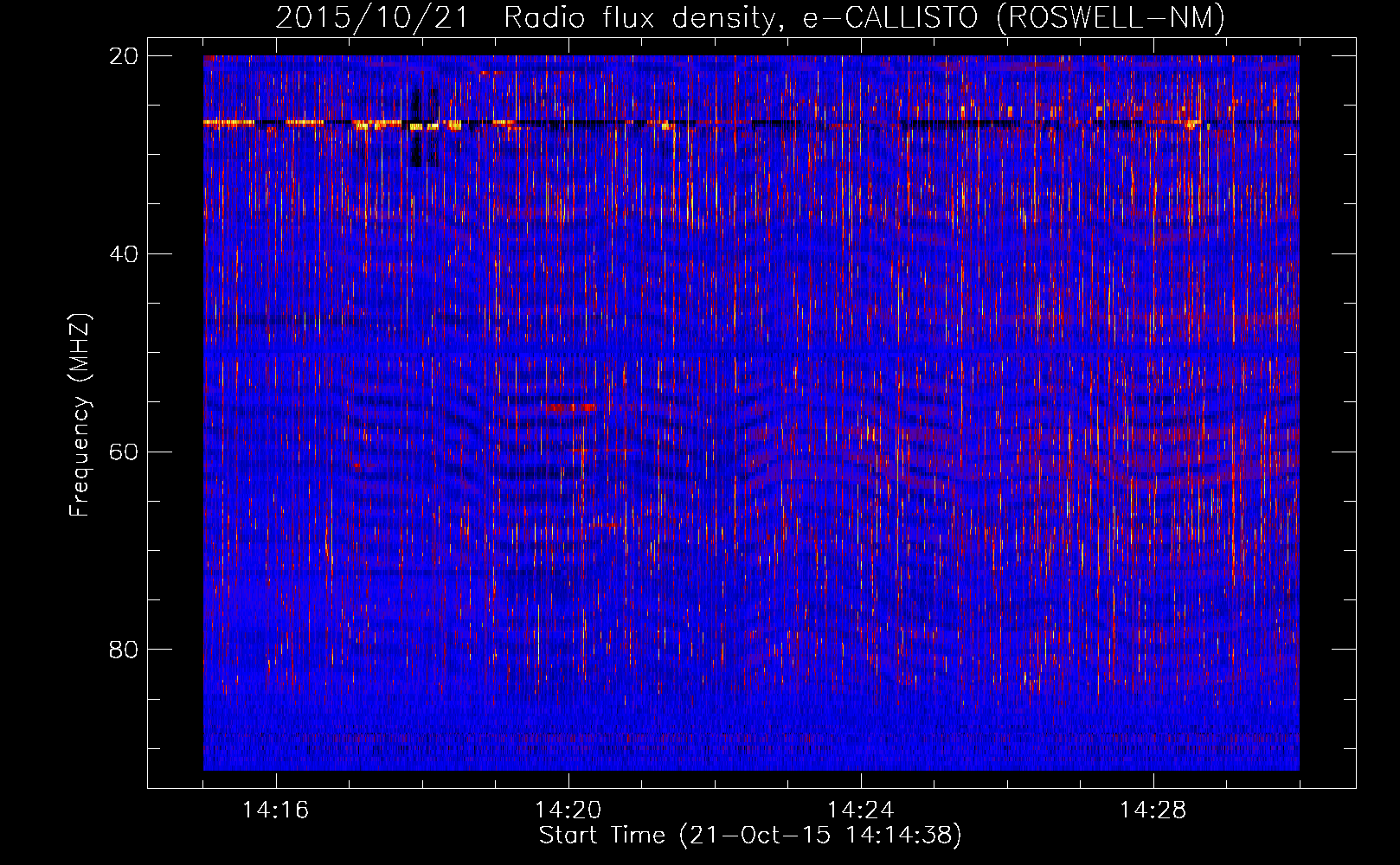Click the plot title '2015/10/21 Radio flux density'

(530, 18)
